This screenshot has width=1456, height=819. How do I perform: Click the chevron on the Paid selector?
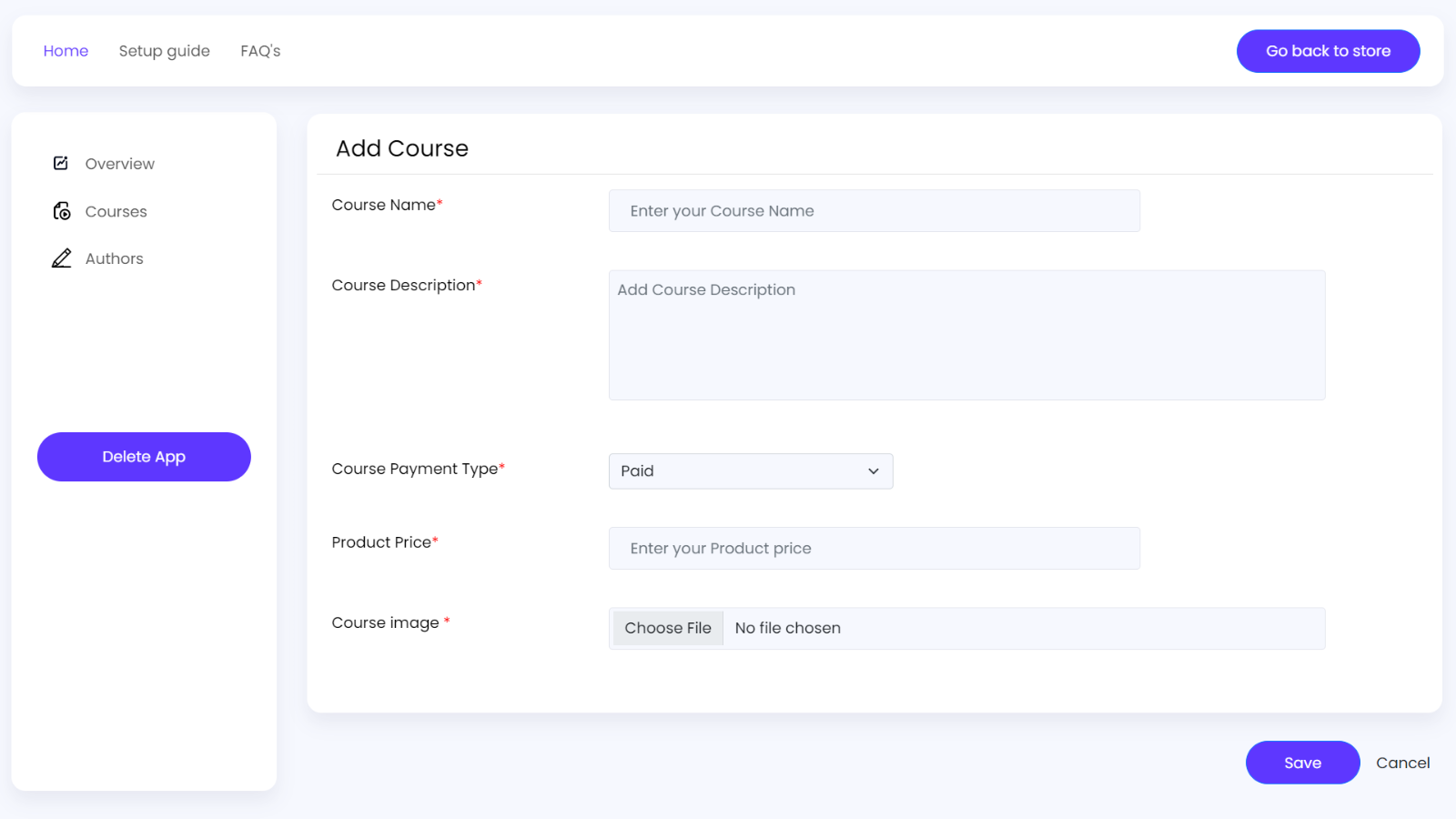point(872,471)
